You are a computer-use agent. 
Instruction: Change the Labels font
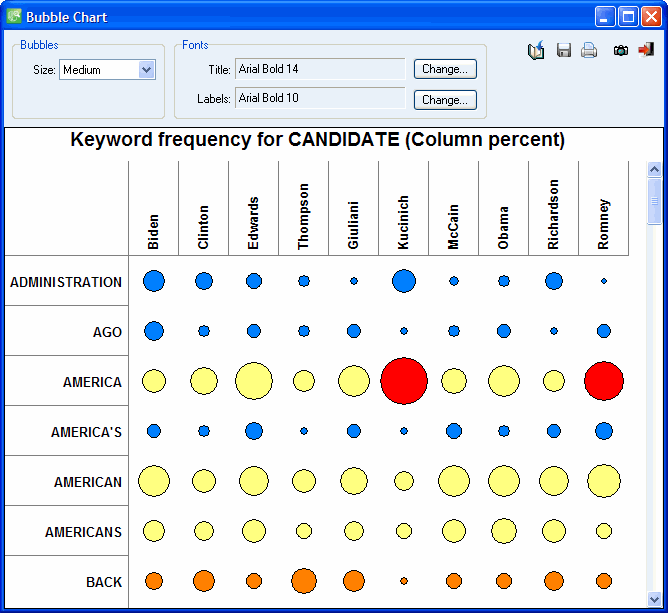(x=445, y=100)
